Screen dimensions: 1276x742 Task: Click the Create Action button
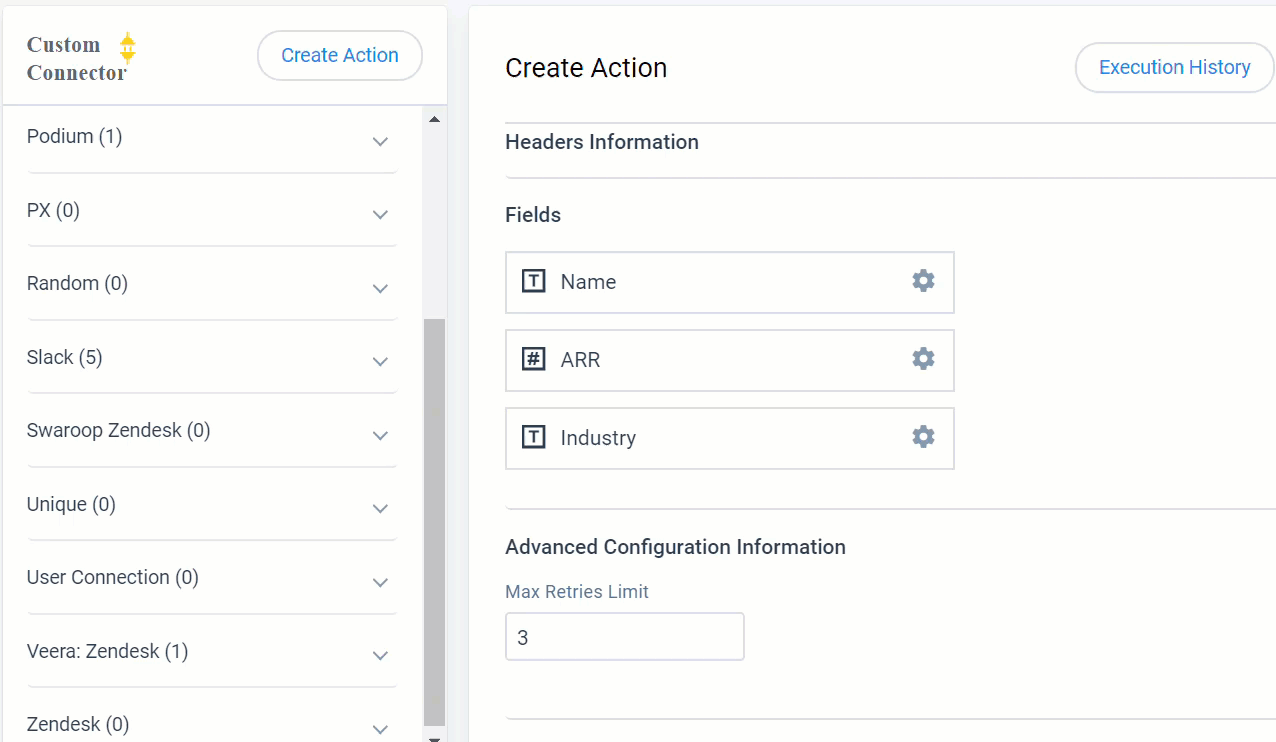pos(340,56)
